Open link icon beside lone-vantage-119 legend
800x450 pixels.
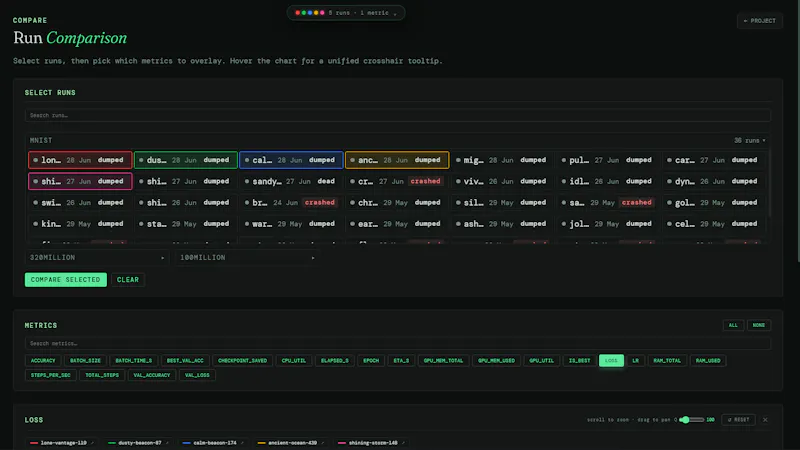pos(92,443)
